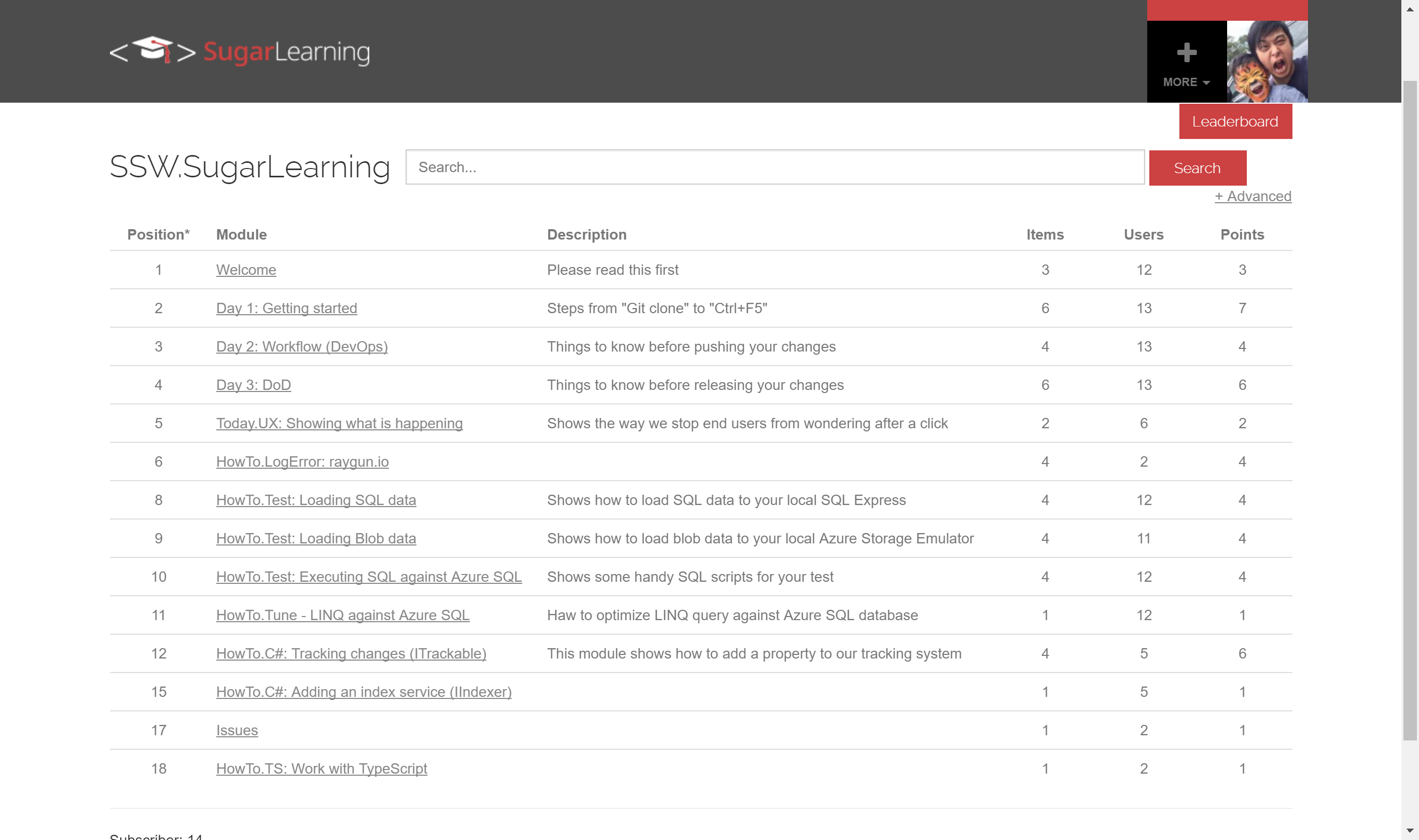Open HowTo.C#: Tracking changes (ITrackable)
Screen dimensions: 1419x840
tap(351, 654)
